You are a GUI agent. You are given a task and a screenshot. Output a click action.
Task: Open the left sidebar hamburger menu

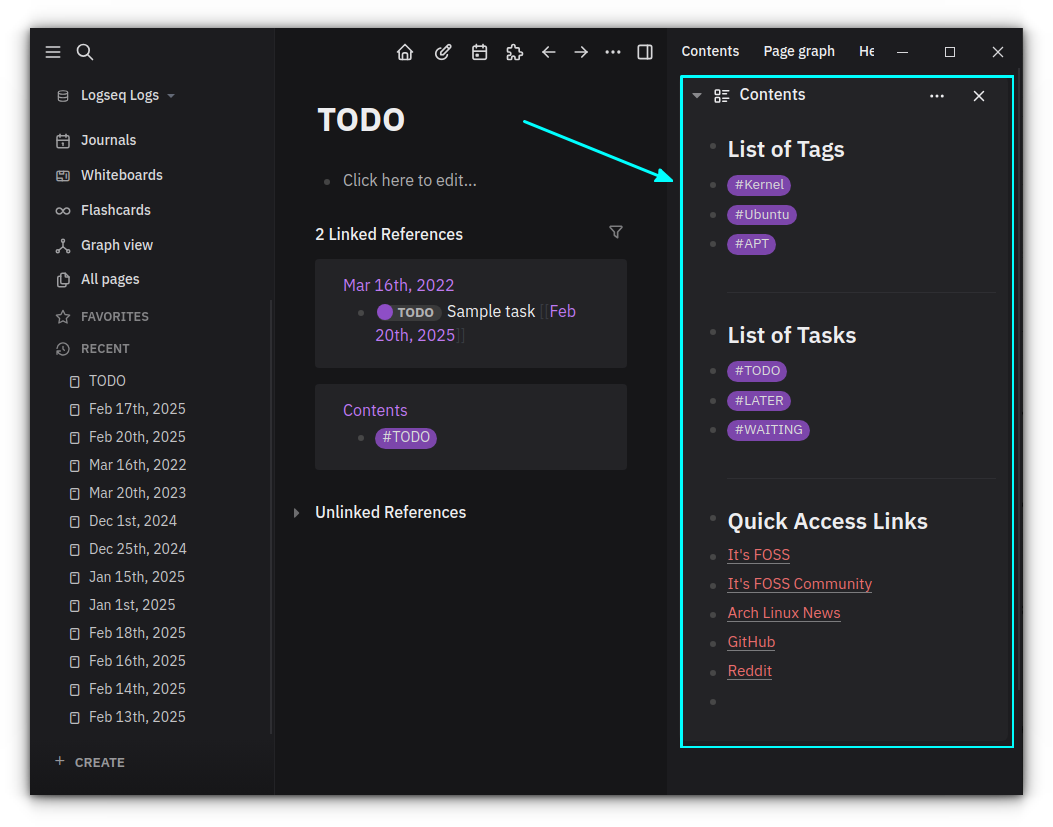(x=53, y=52)
